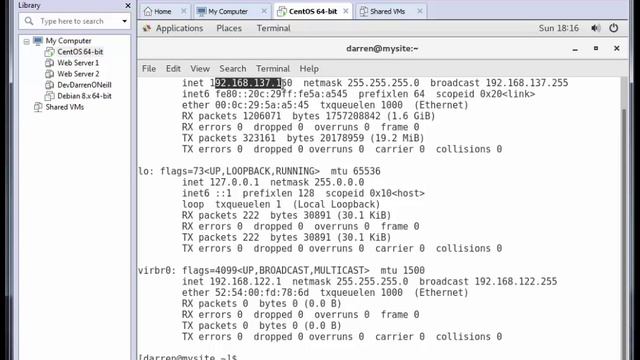Image resolution: width=640 pixels, height=360 pixels.
Task: Click the text 'inet 127.0.0.1'
Action: click(220, 182)
